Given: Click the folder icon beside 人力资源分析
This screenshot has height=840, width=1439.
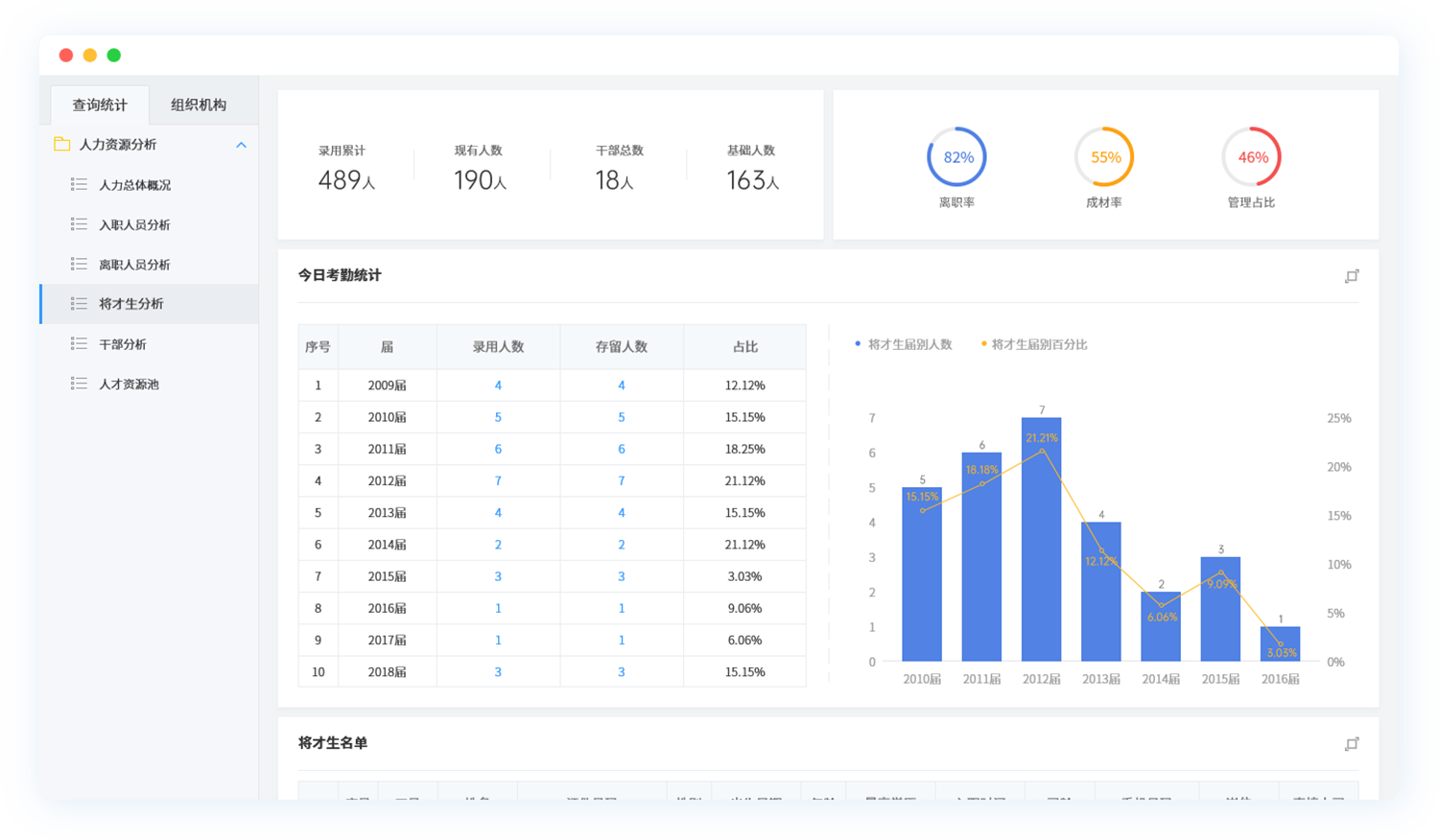Looking at the screenshot, I should coord(62,144).
